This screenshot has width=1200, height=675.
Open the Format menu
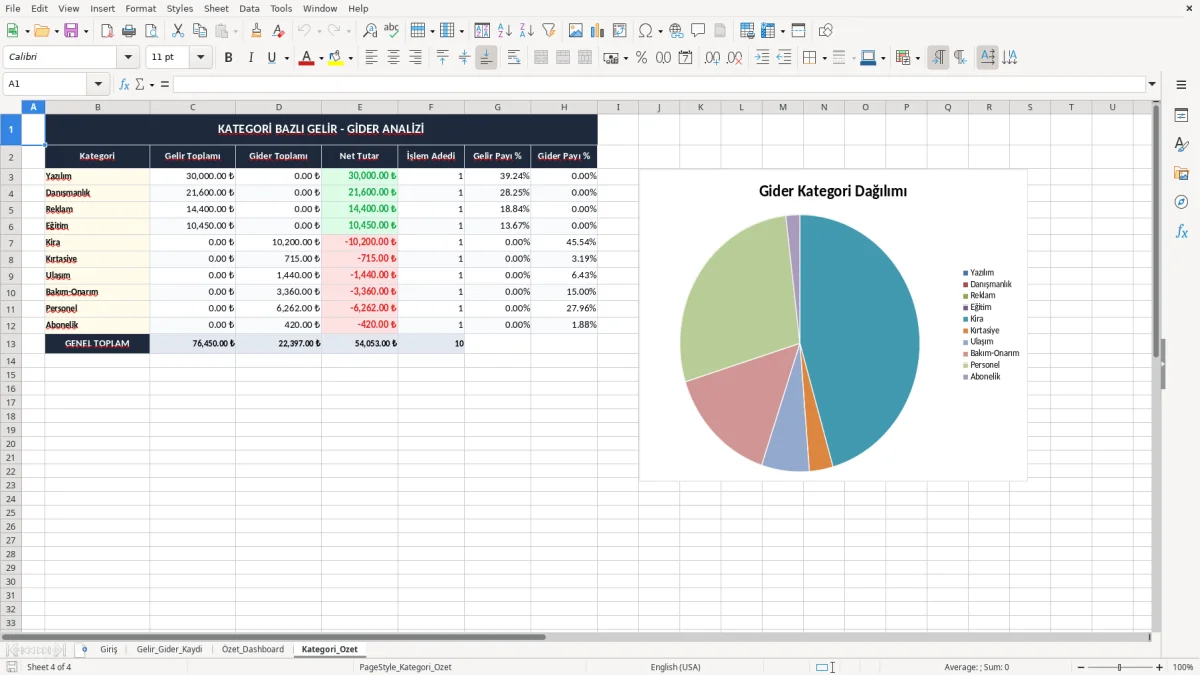click(141, 8)
